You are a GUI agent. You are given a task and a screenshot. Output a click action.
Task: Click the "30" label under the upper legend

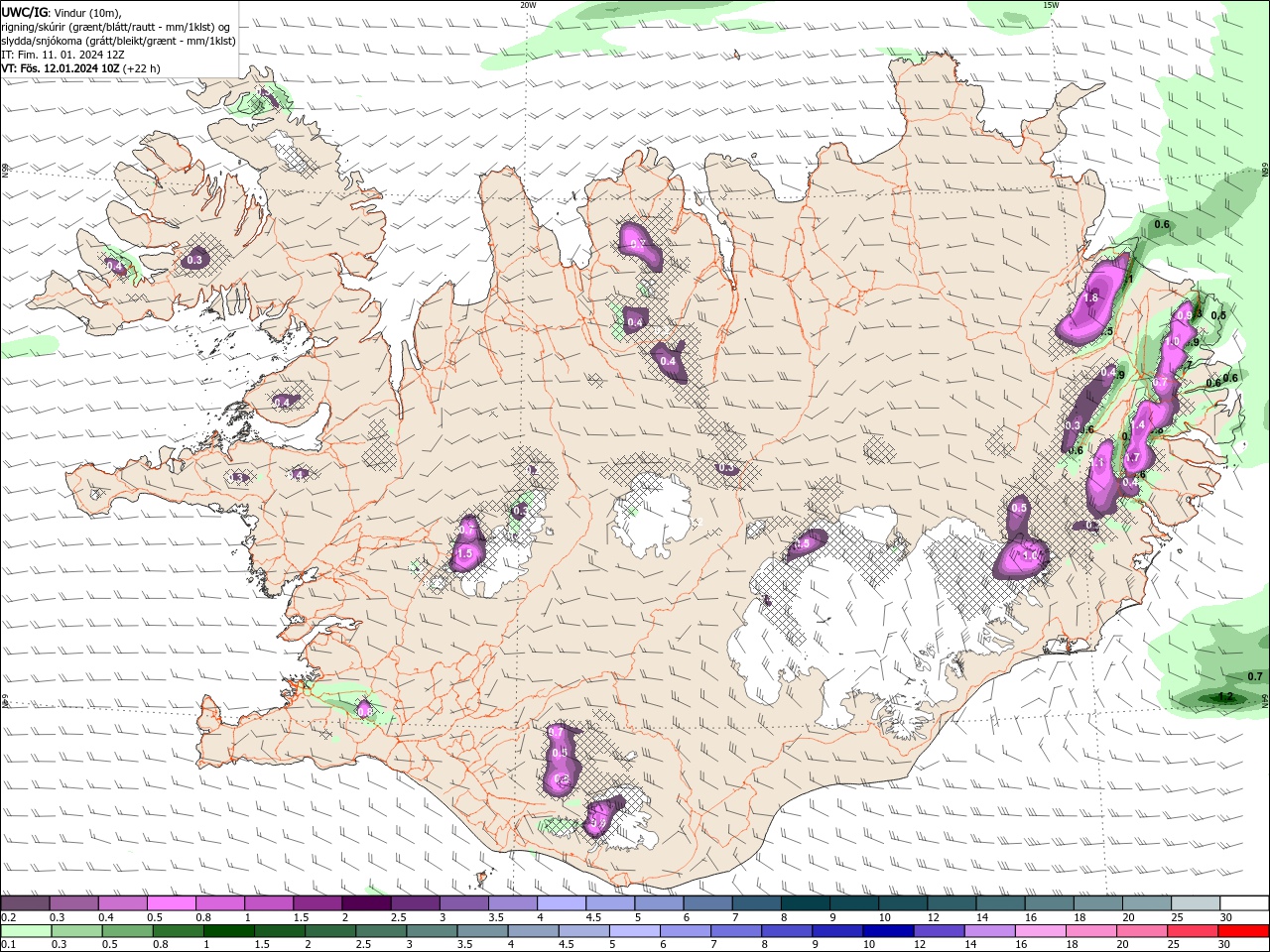click(x=1226, y=917)
